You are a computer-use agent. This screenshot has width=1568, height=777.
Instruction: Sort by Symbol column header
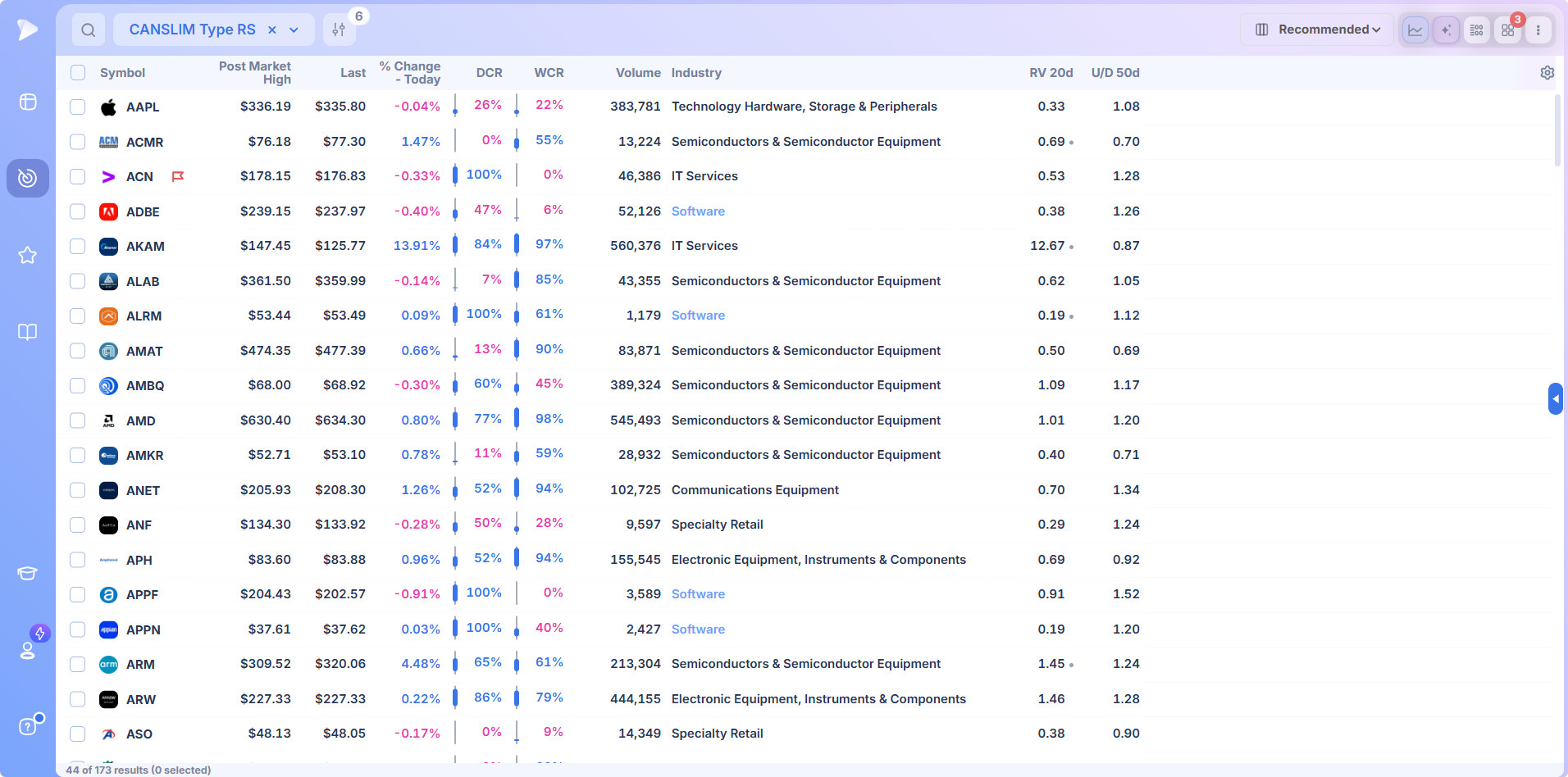(122, 73)
